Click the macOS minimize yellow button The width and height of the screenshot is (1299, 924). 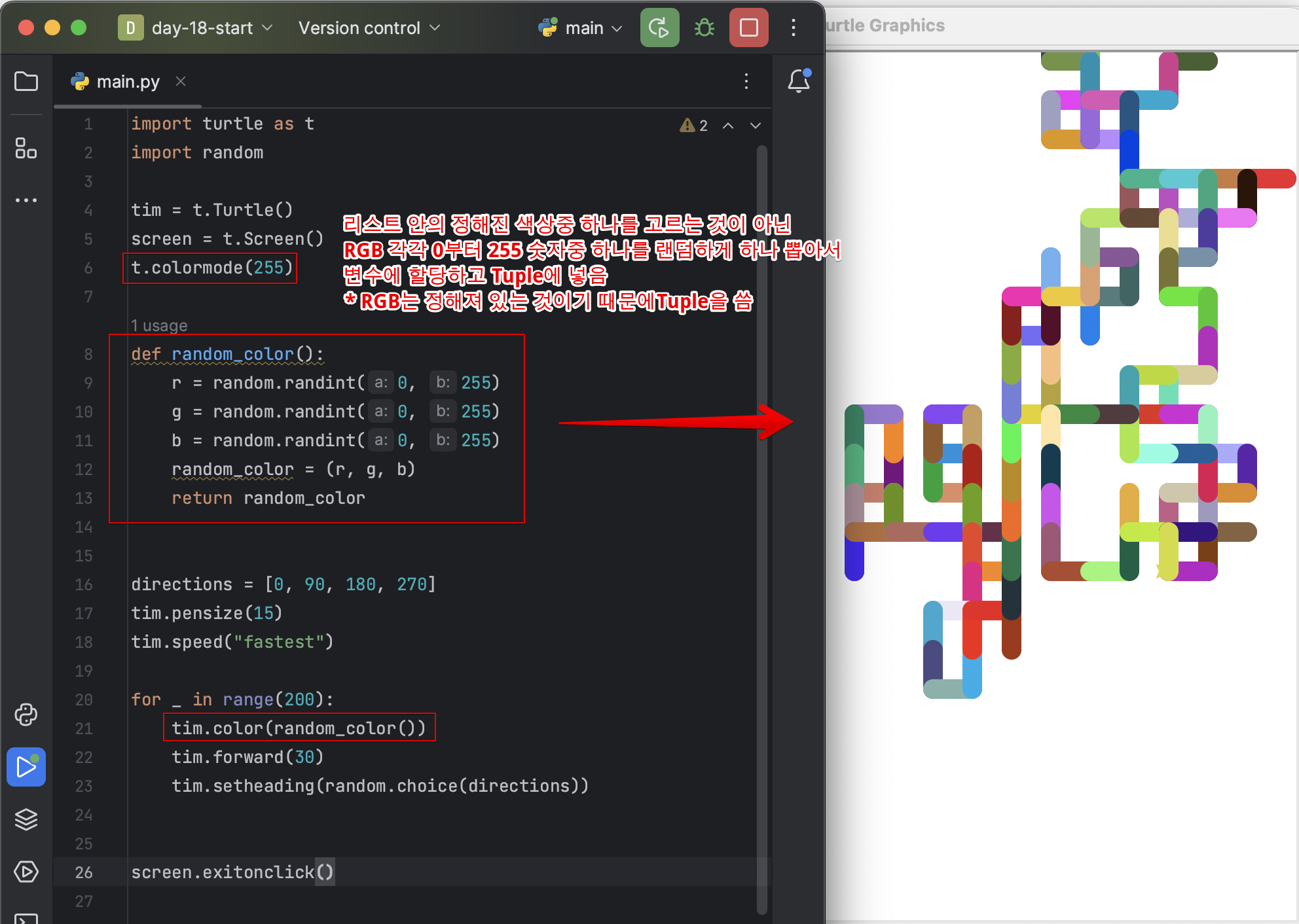[52, 27]
